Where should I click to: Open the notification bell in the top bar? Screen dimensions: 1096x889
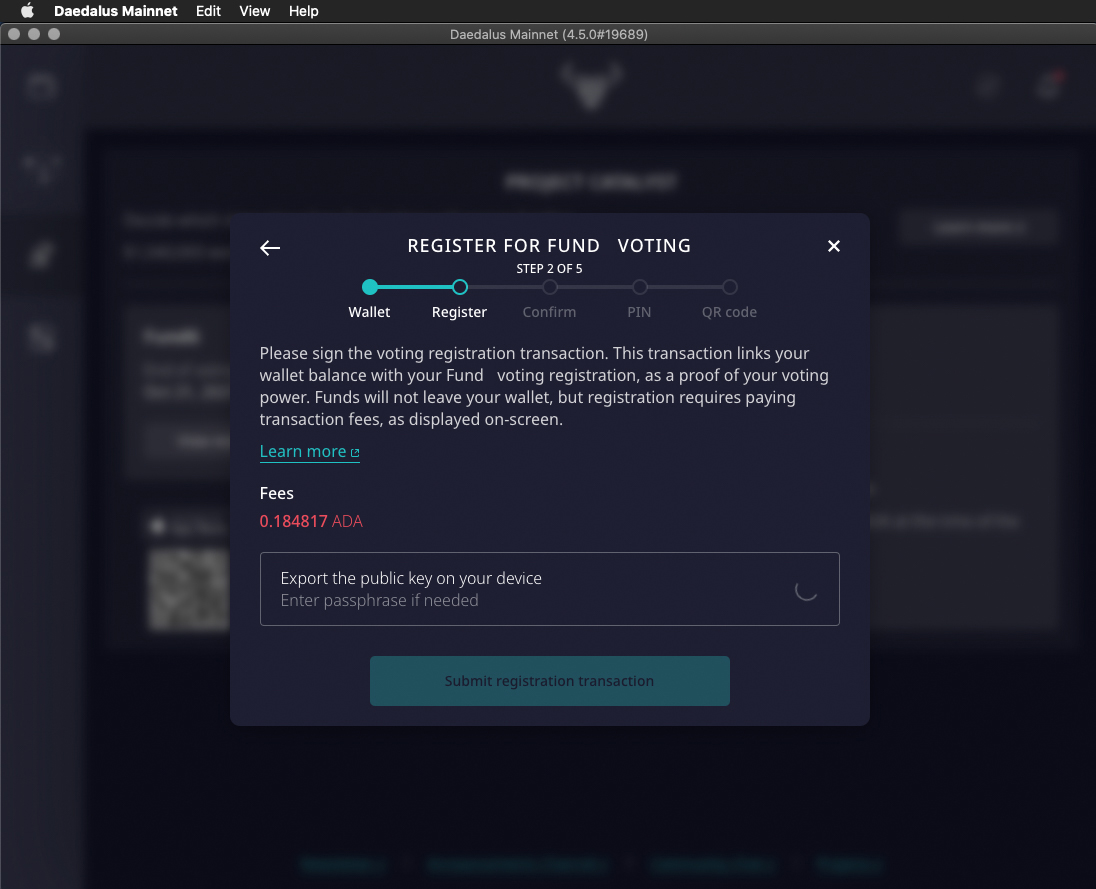coord(1048,87)
